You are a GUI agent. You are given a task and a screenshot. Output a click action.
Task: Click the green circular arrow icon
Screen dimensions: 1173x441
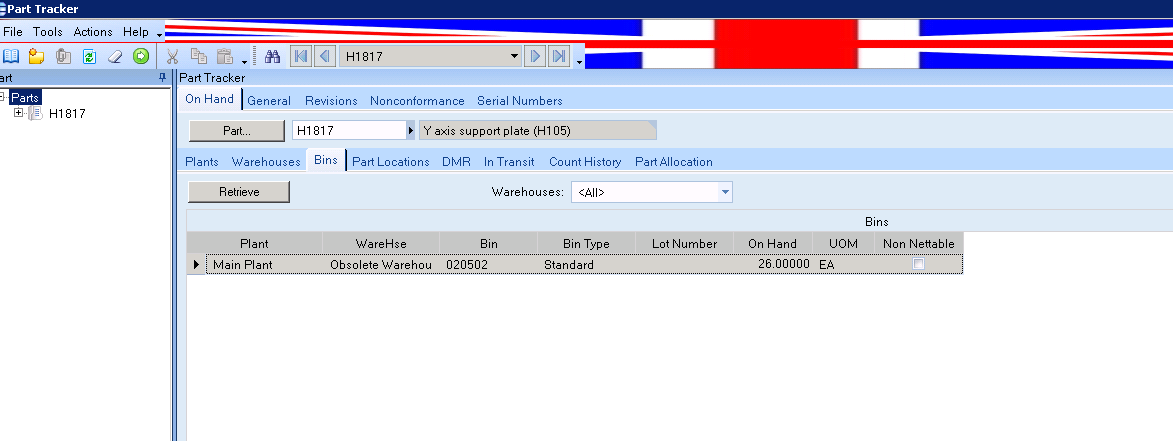click(x=141, y=56)
